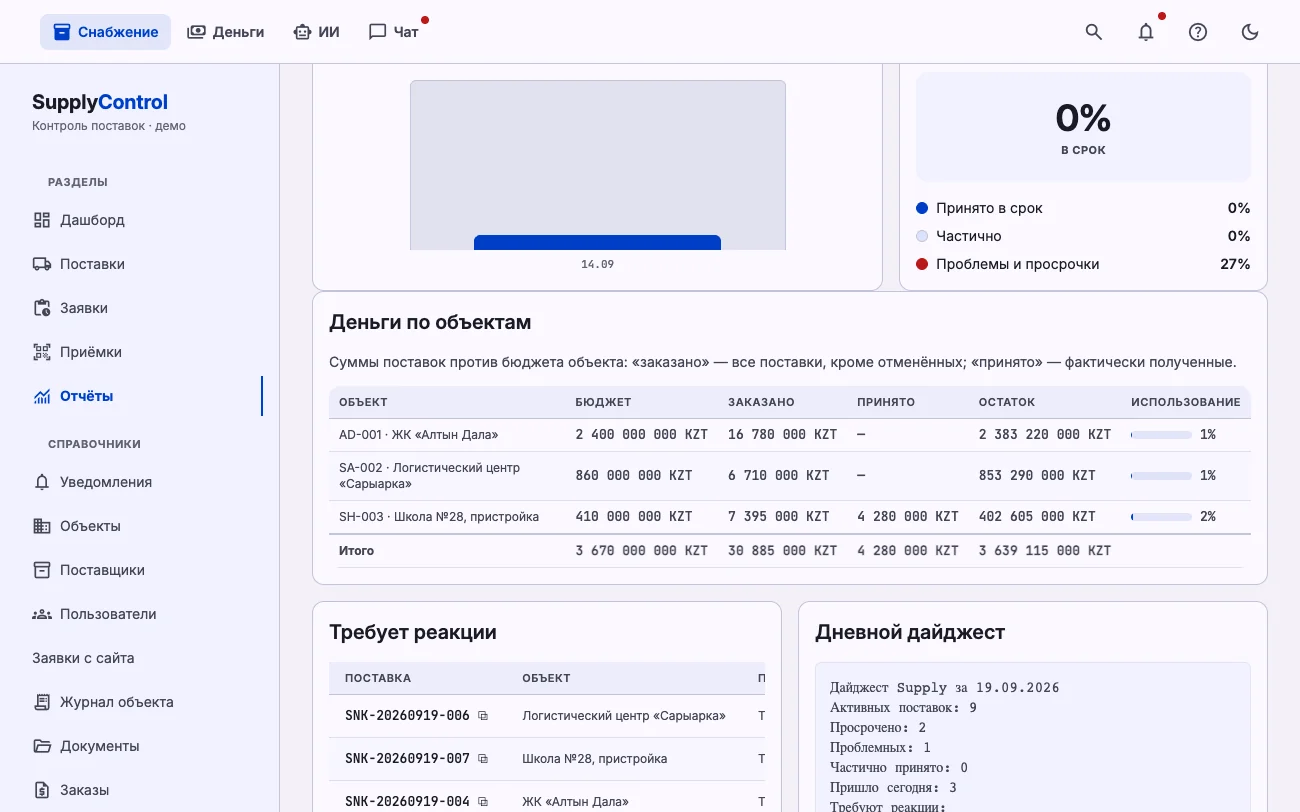The image size is (1300, 812).
Task: Click the SH-003 Школа №28, пристройка cell
Action: (439, 517)
